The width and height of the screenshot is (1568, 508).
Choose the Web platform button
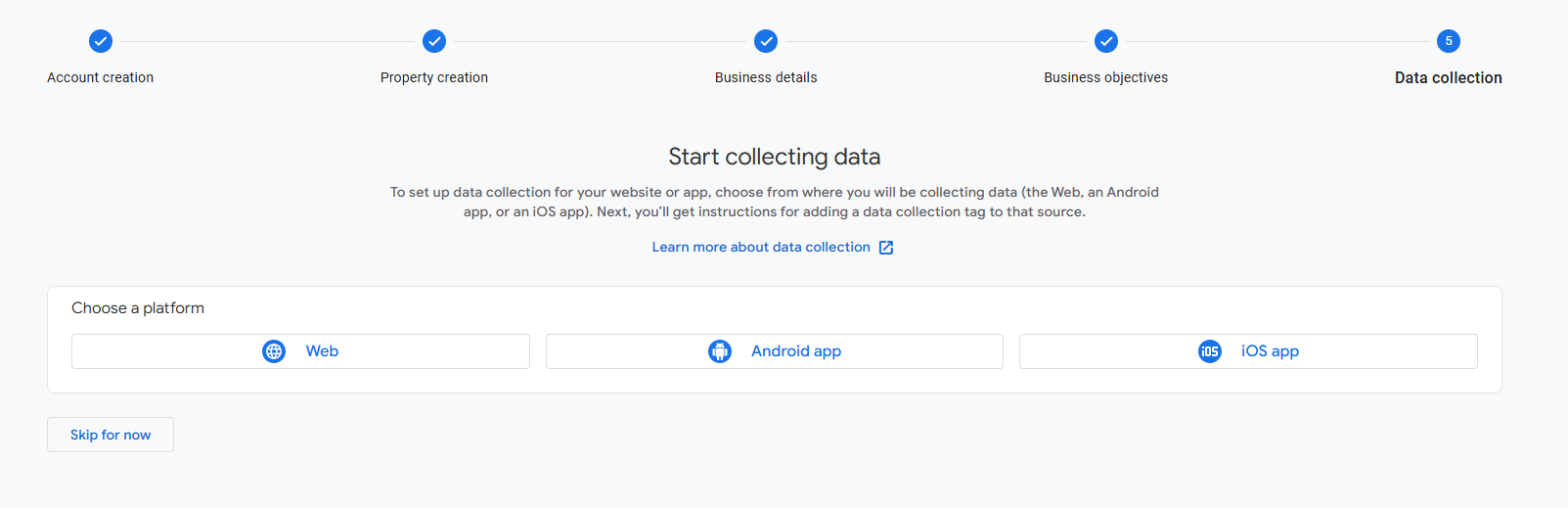click(x=300, y=351)
